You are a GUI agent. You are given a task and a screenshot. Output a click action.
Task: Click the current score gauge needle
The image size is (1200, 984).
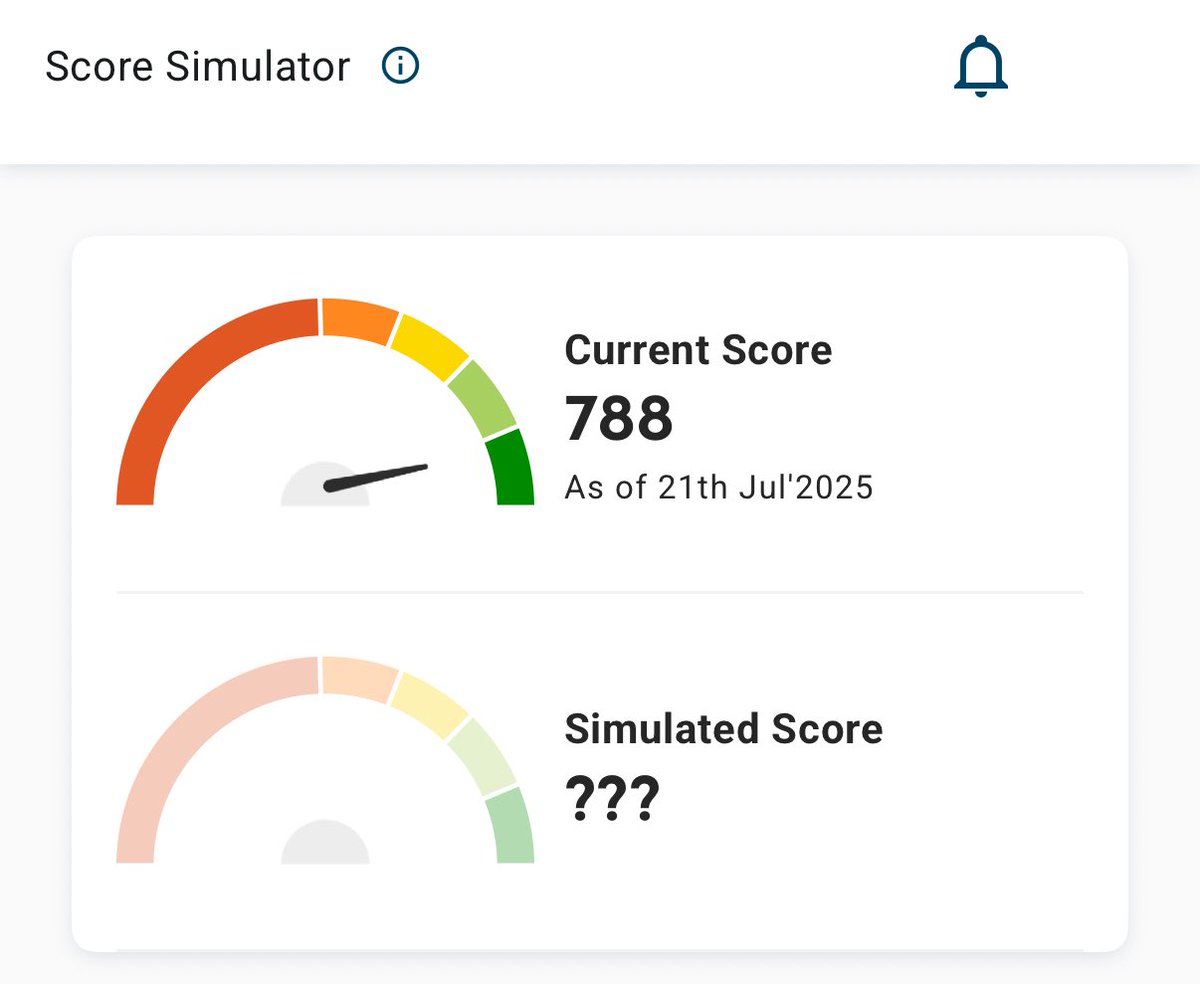tap(376, 477)
